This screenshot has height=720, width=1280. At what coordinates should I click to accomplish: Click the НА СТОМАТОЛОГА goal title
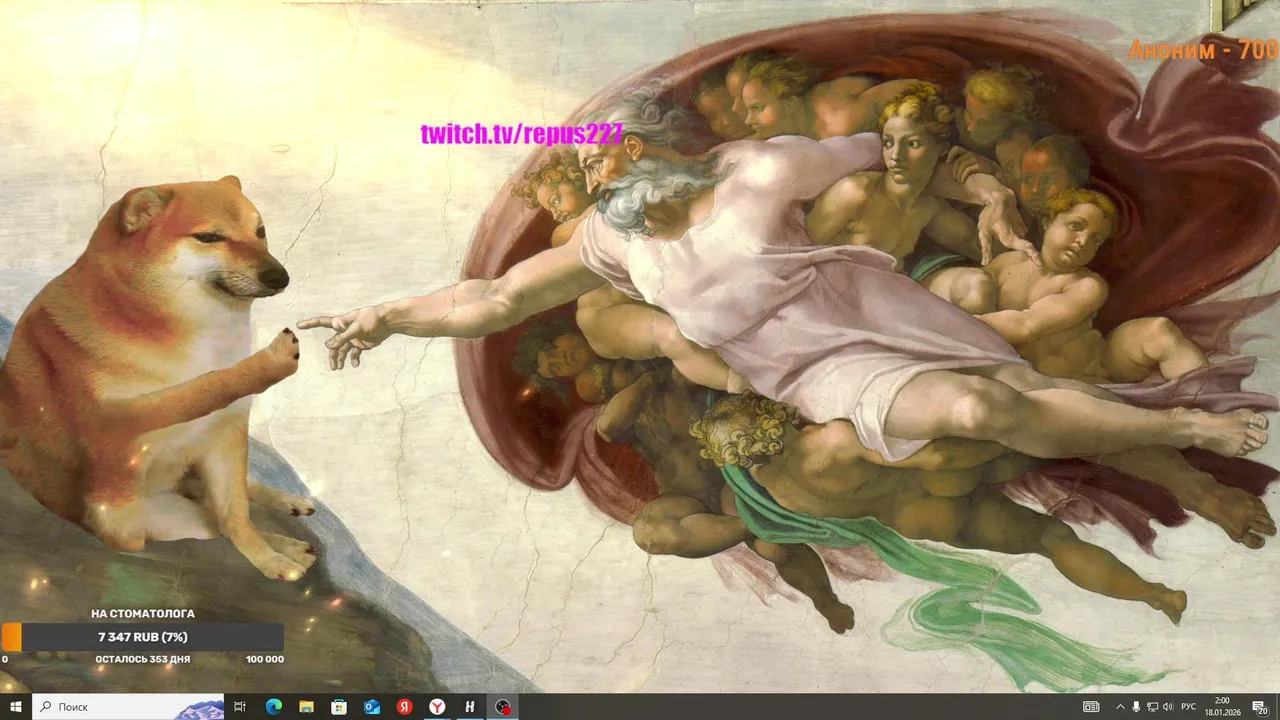143,614
